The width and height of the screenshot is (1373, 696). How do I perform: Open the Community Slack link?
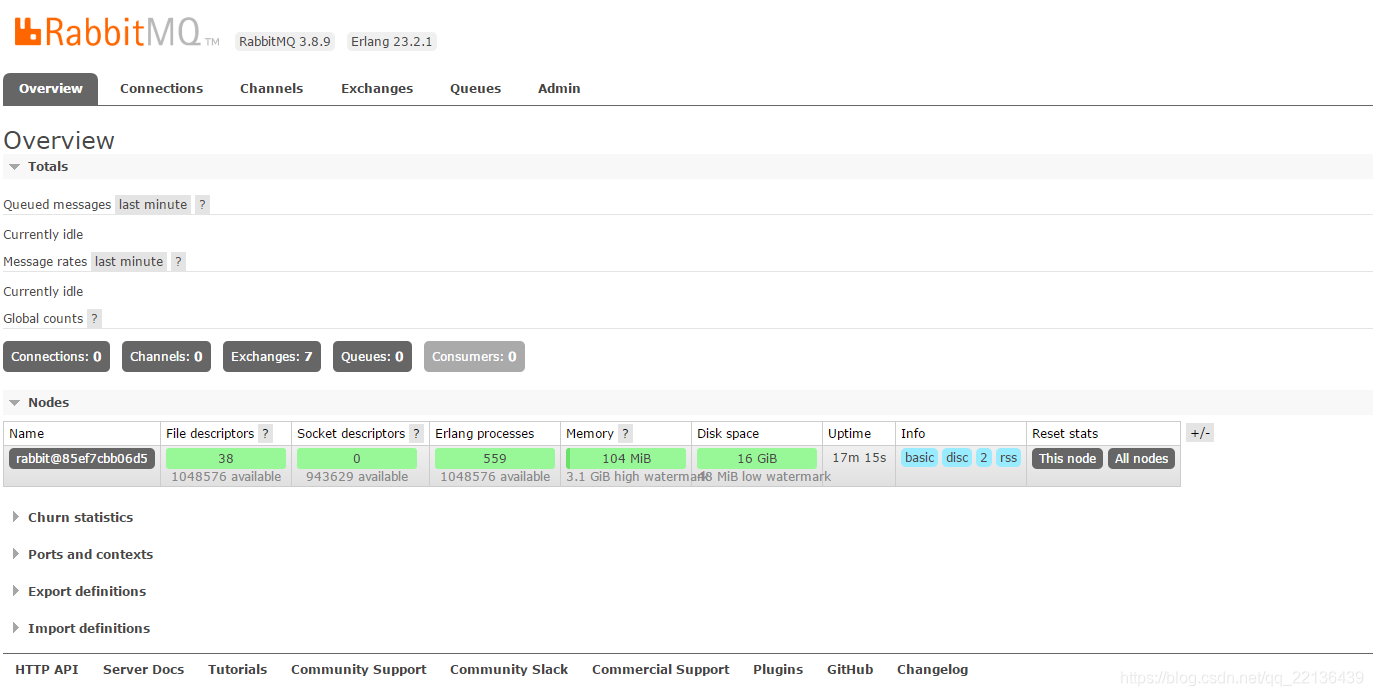pos(509,669)
